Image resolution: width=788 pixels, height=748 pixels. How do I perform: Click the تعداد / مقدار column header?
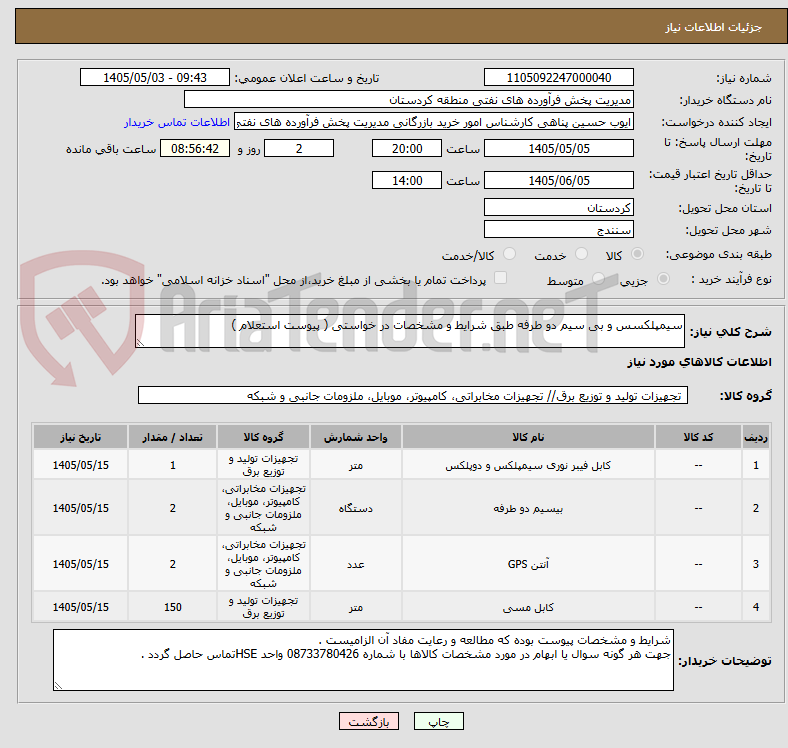172,437
